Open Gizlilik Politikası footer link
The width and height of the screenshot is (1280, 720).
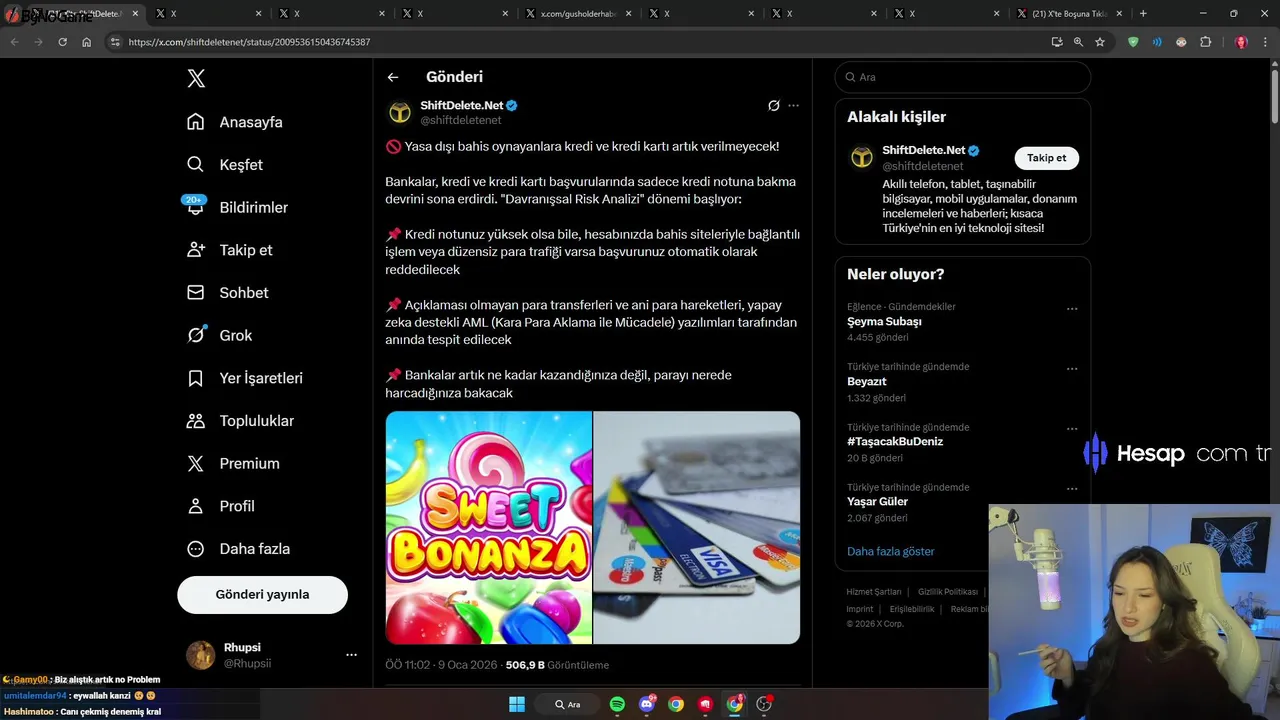click(948, 592)
